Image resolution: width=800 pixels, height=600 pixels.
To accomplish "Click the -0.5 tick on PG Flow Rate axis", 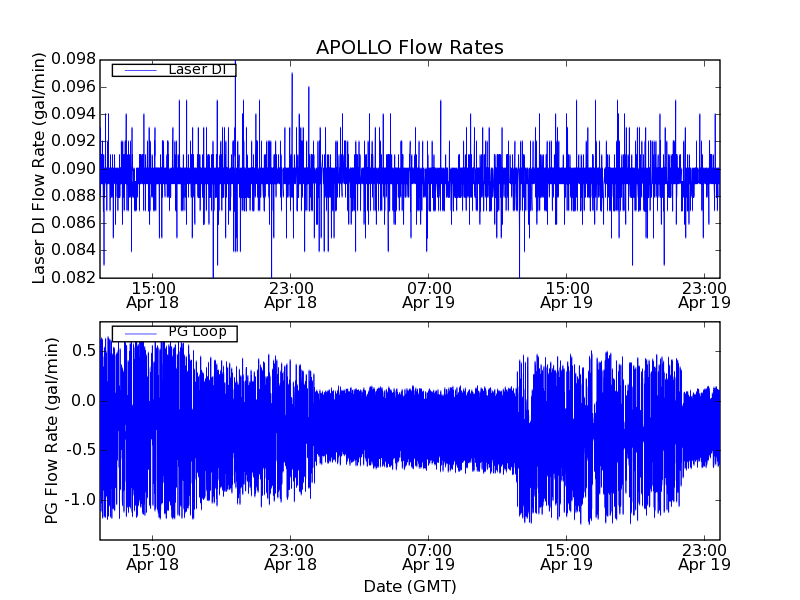I will click(80, 450).
